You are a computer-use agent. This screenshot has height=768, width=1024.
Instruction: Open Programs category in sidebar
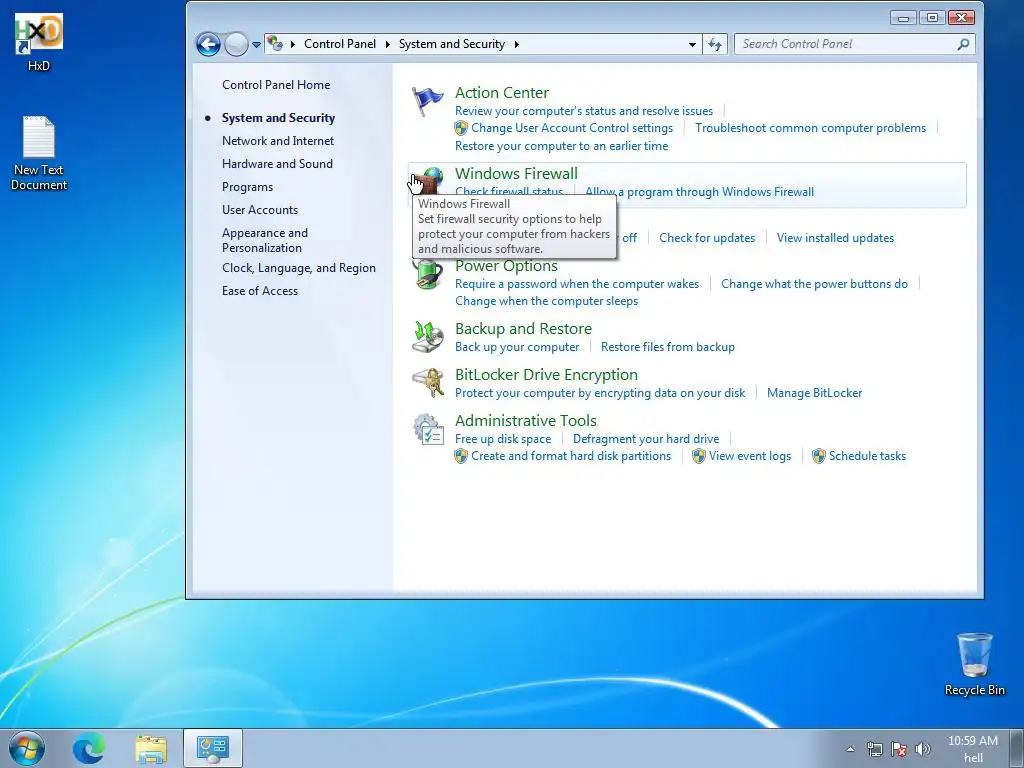[248, 187]
